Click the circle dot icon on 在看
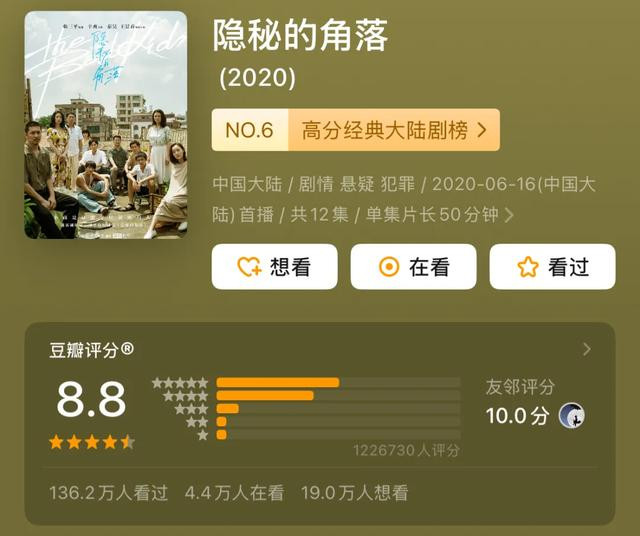The width and height of the screenshot is (640, 536). 389,267
